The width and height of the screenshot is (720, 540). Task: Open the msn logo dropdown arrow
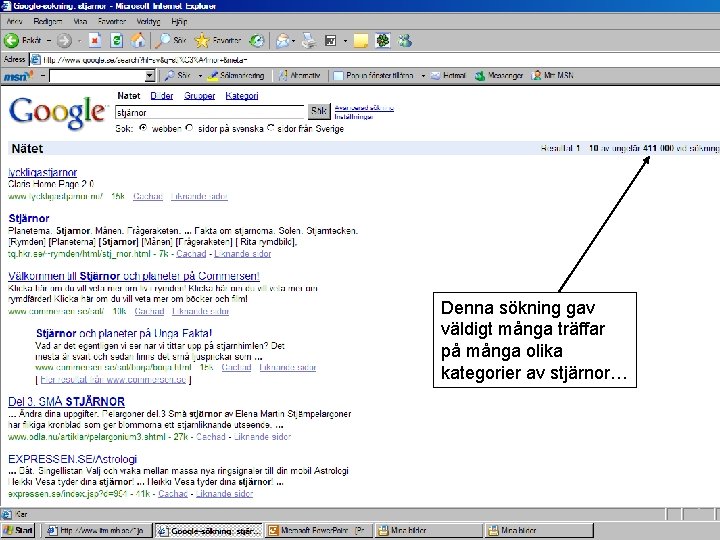43,76
